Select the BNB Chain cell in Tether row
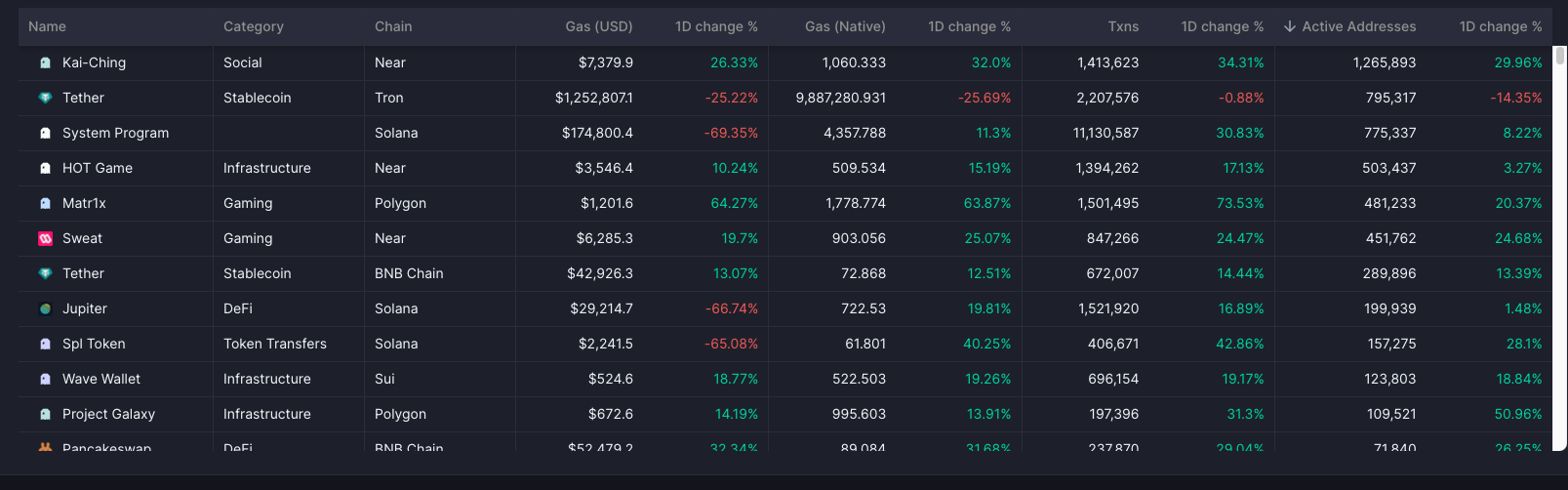The width and height of the screenshot is (1568, 490). click(x=409, y=273)
